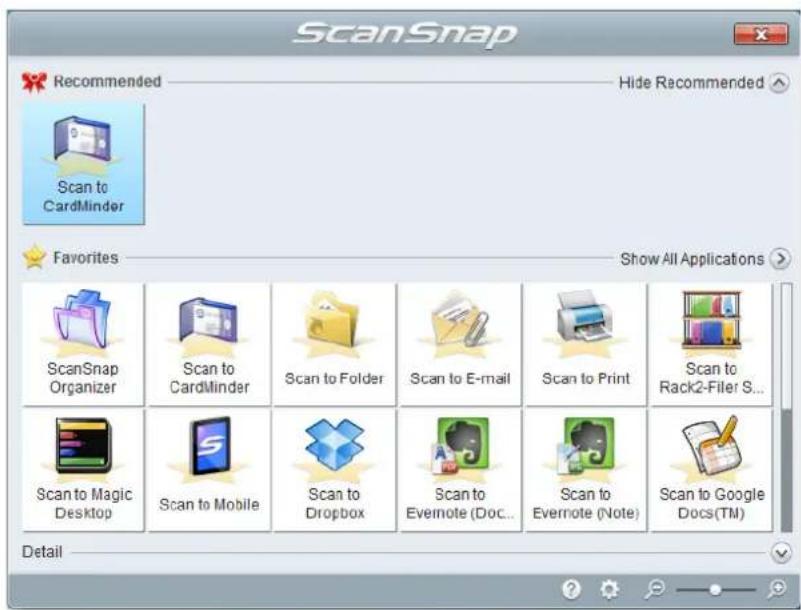Open Scan to Evernote (Document) icon

460,470
